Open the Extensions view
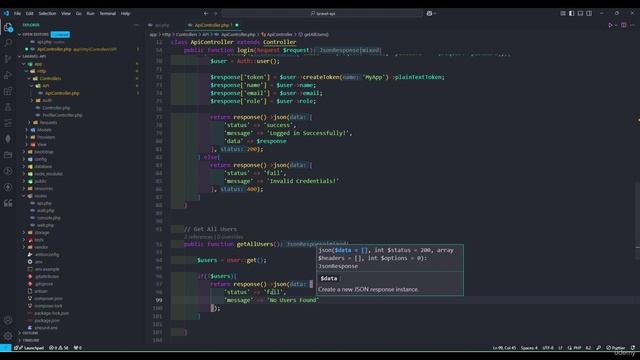This screenshot has height=360, width=640. click(x=8, y=91)
